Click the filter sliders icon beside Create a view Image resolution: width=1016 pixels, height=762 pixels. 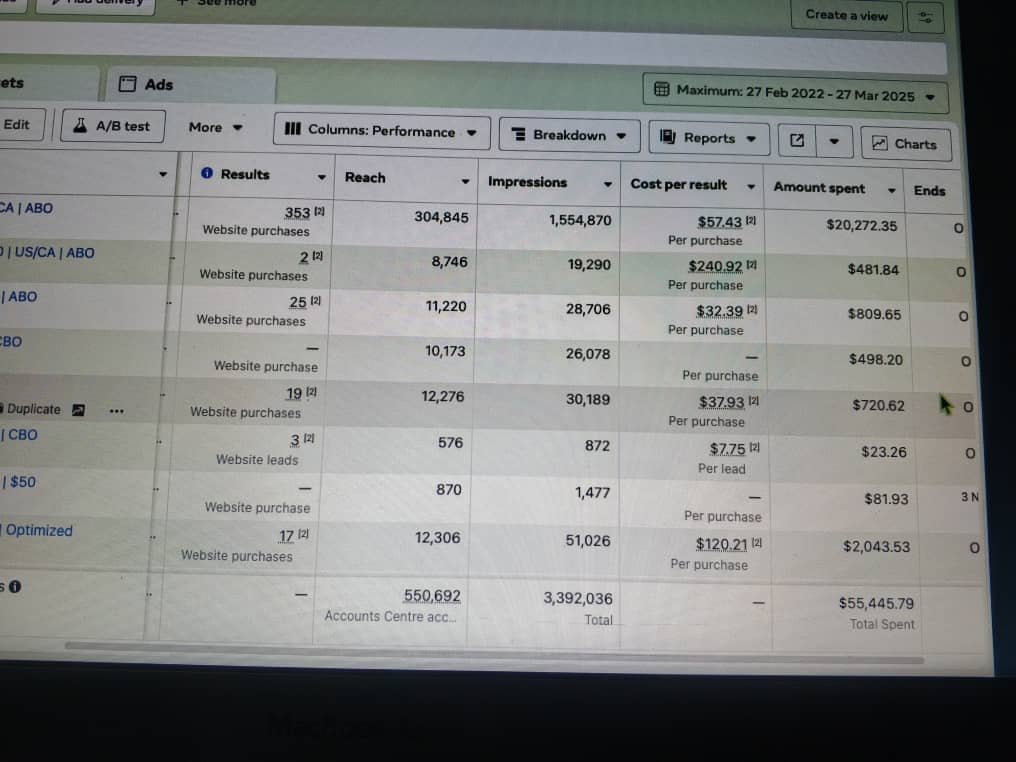[x=925, y=17]
